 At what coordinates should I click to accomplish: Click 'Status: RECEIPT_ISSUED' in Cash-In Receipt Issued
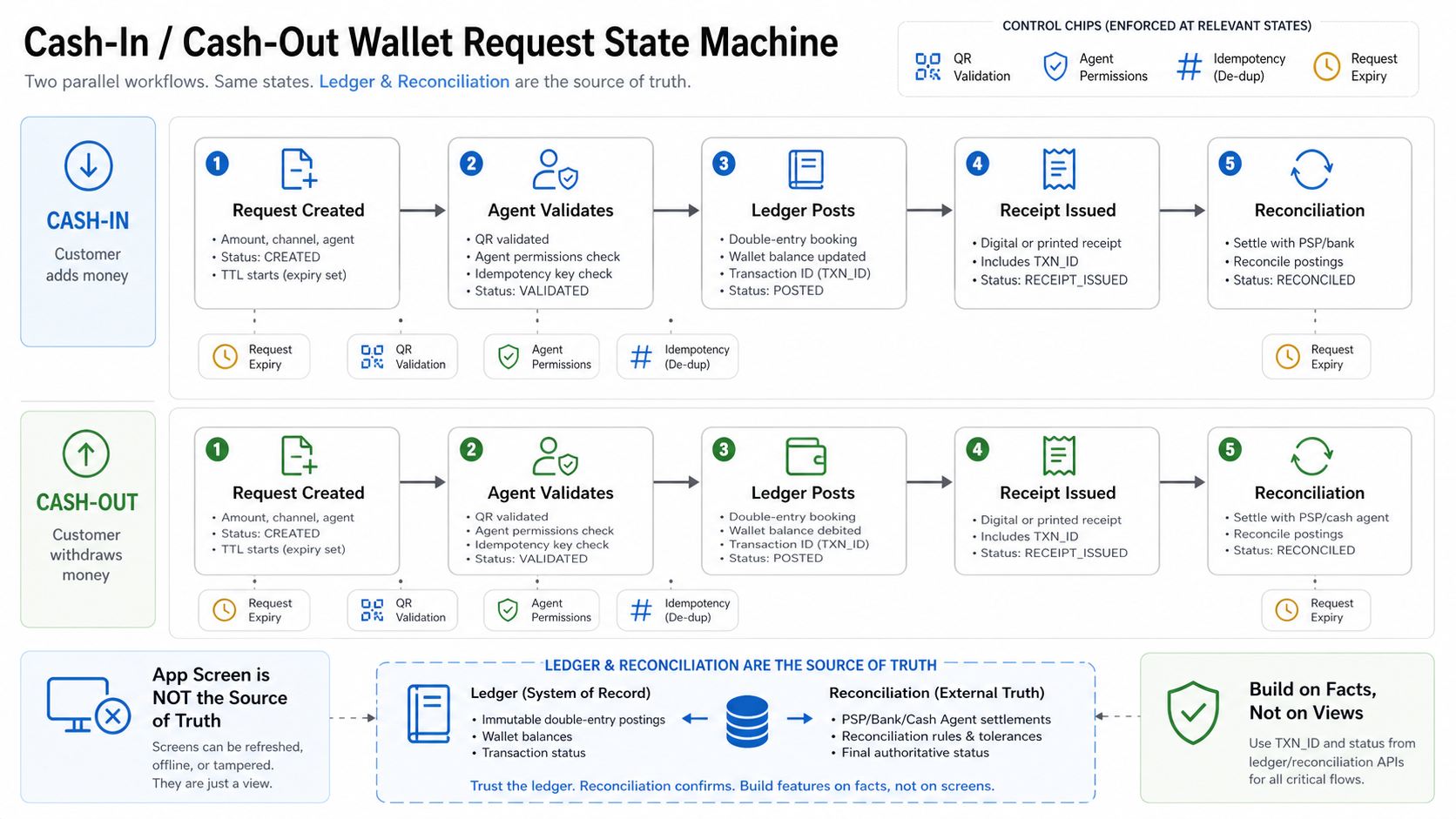click(1054, 280)
